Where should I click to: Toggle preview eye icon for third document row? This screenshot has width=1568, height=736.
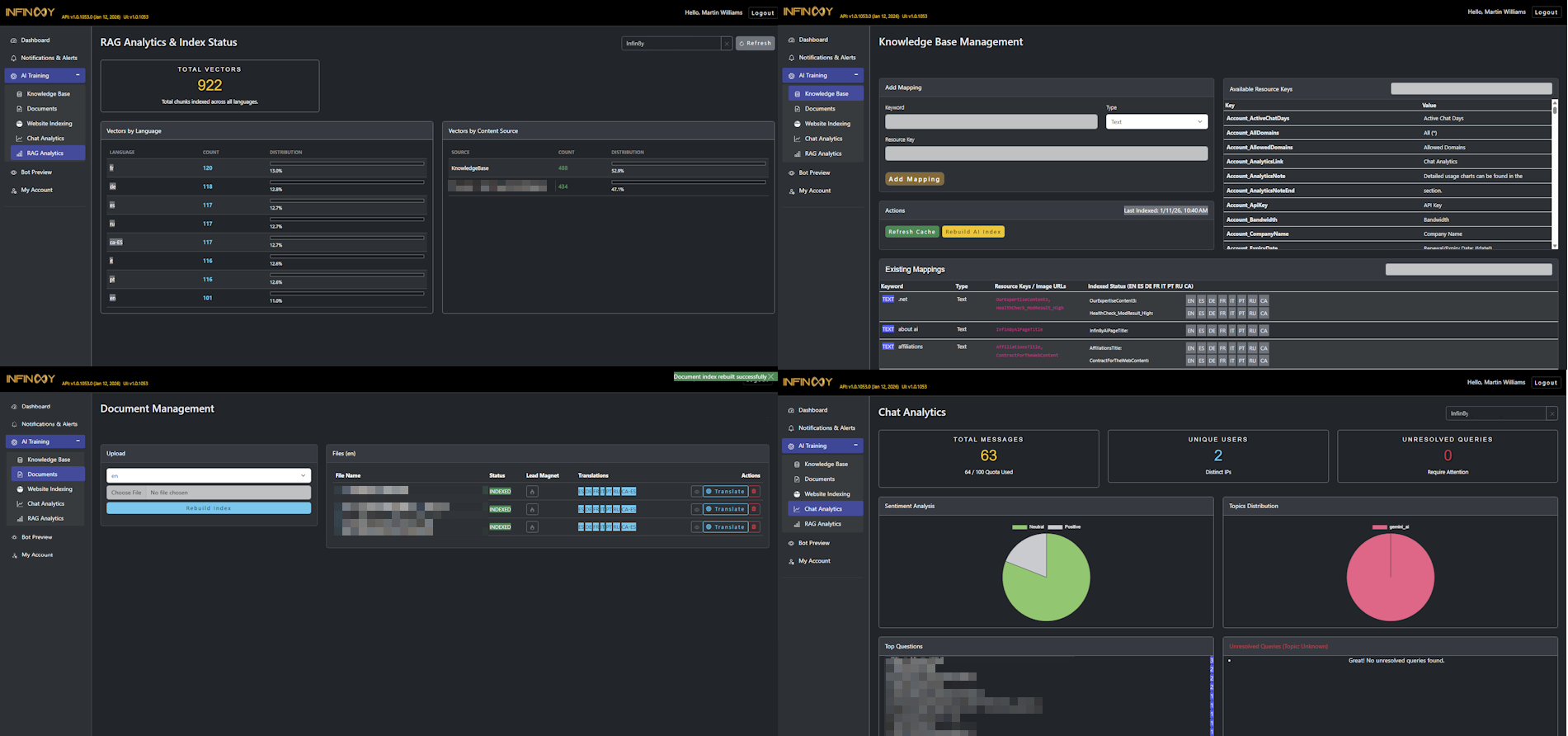point(696,526)
